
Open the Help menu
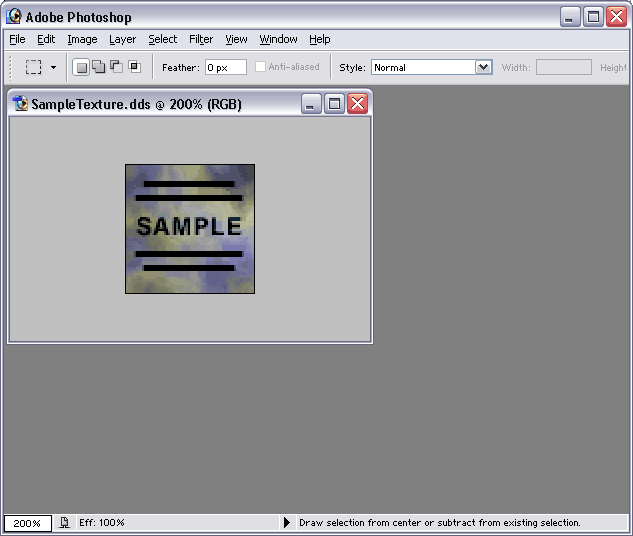coord(320,39)
